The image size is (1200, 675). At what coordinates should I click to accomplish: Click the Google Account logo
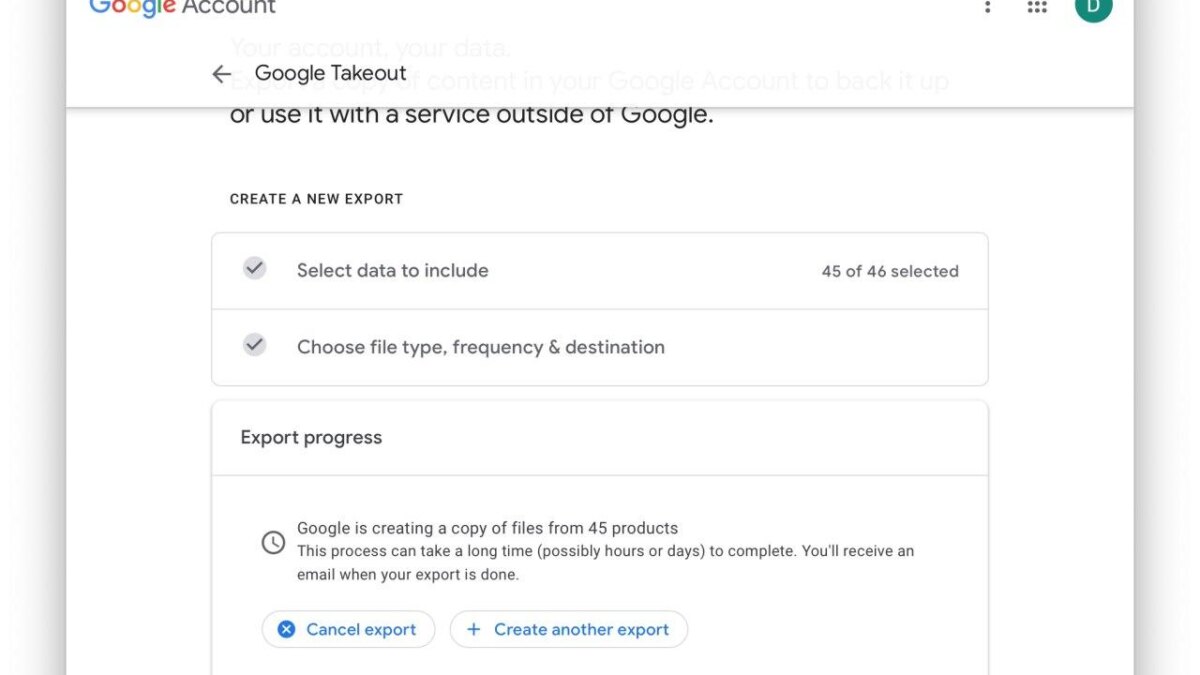[x=182, y=8]
